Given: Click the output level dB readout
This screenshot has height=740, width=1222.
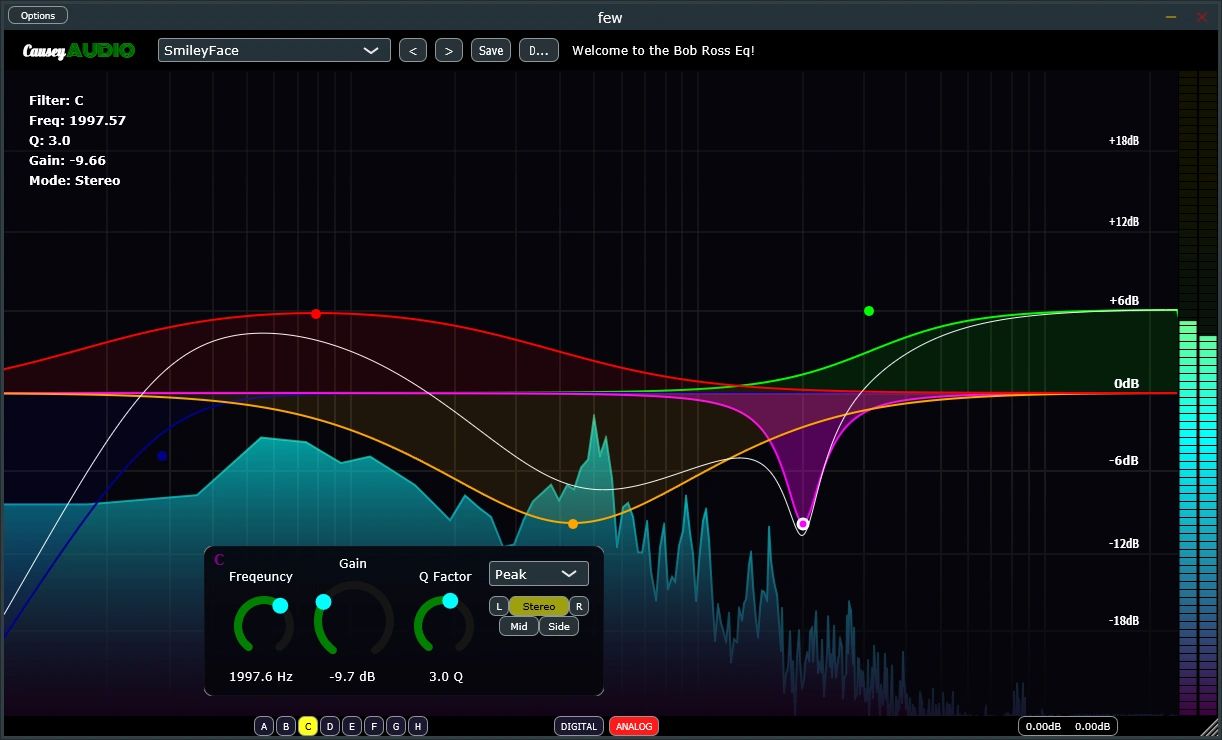Looking at the screenshot, I should 1068,727.
